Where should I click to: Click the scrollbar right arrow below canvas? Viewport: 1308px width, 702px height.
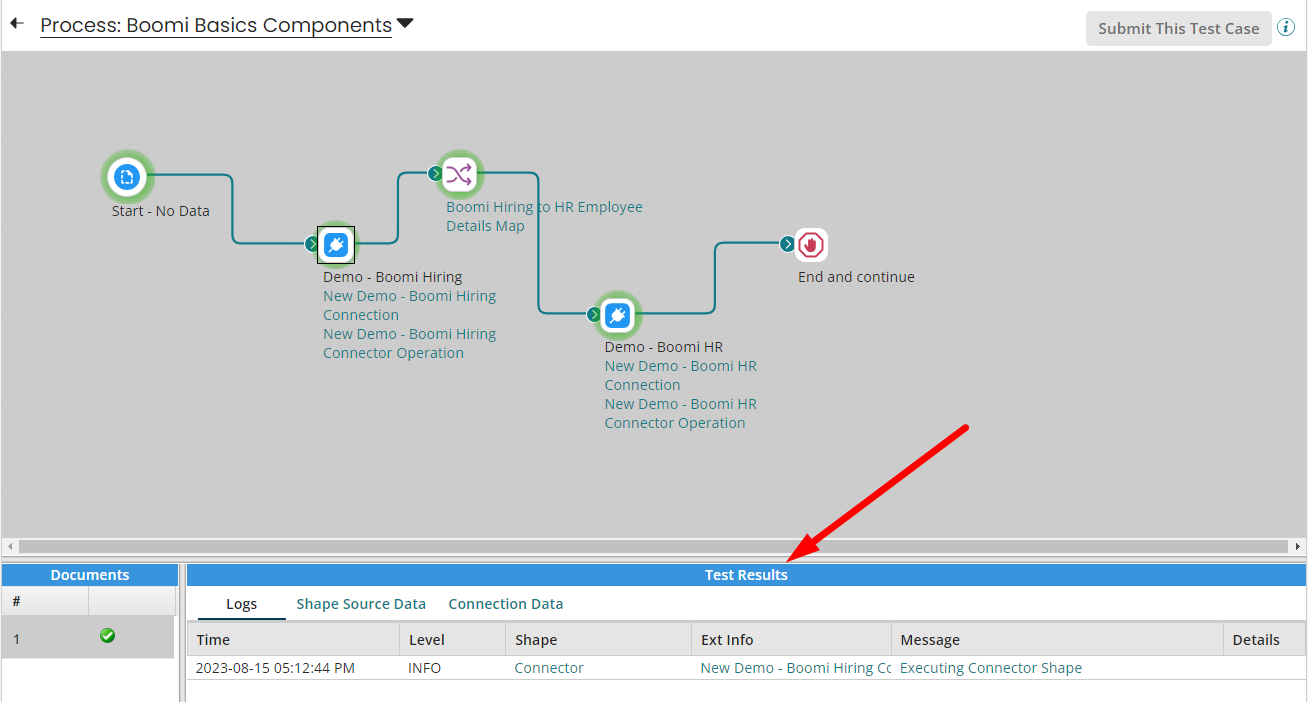(1298, 547)
